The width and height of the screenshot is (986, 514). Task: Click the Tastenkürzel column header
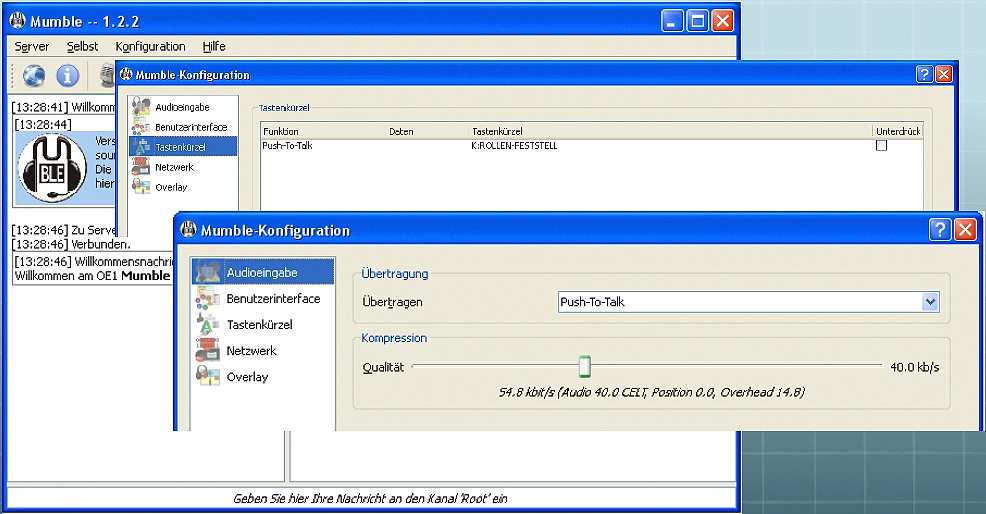(497, 131)
